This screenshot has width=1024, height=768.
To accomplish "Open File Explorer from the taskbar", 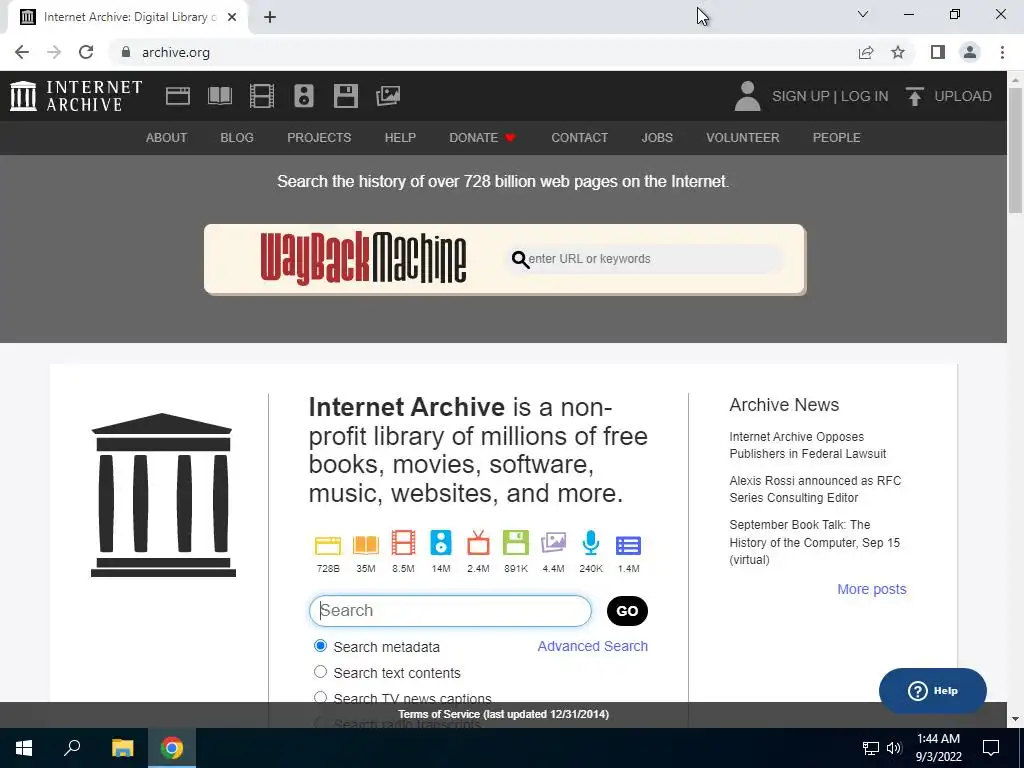I will point(122,748).
